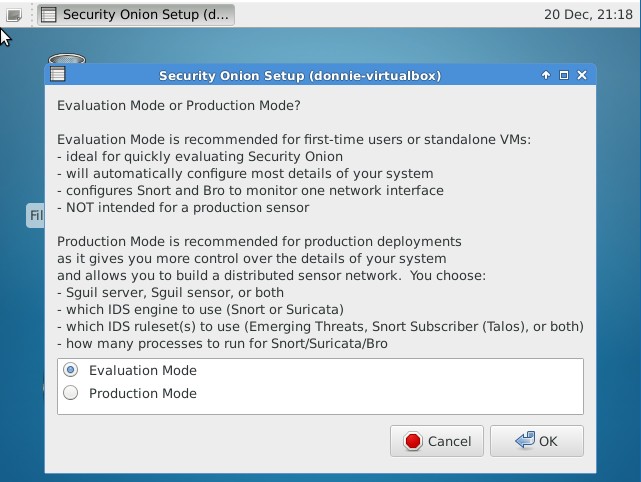This screenshot has width=641, height=482.
Task: Confirm with the OK button
Action: [537, 441]
